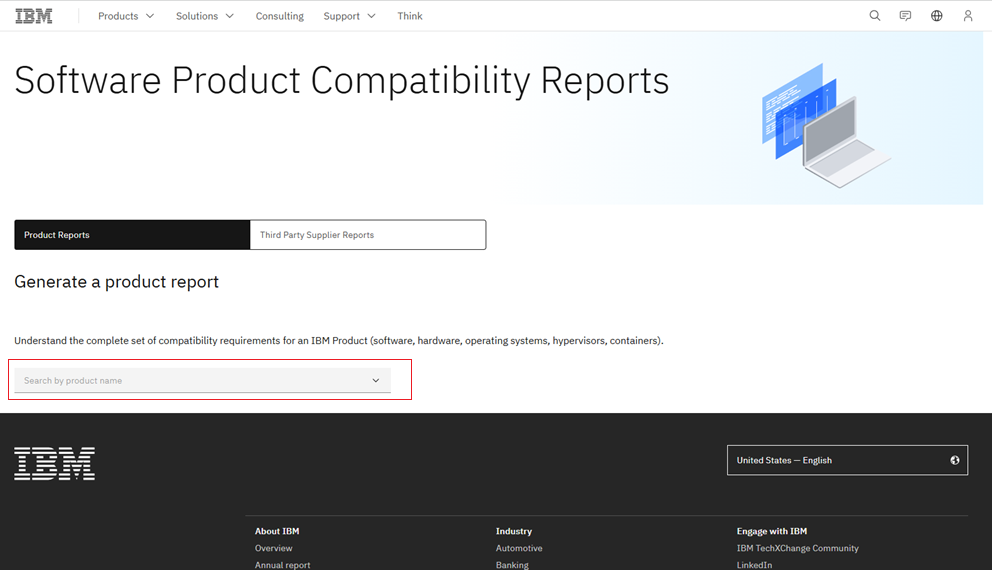Open Consulting in top navigation

pos(280,16)
